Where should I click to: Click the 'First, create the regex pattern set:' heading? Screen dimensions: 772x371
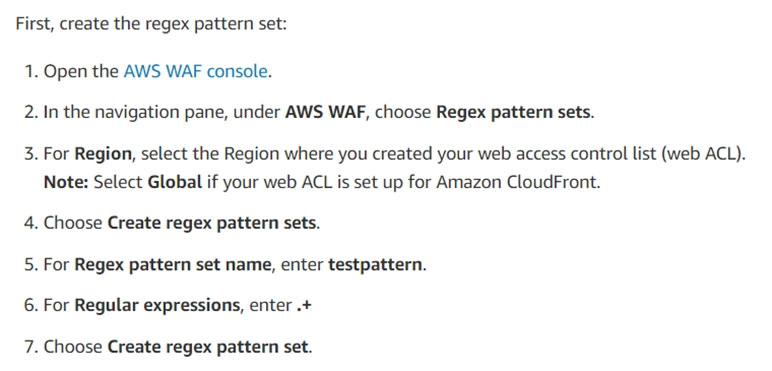click(x=151, y=24)
